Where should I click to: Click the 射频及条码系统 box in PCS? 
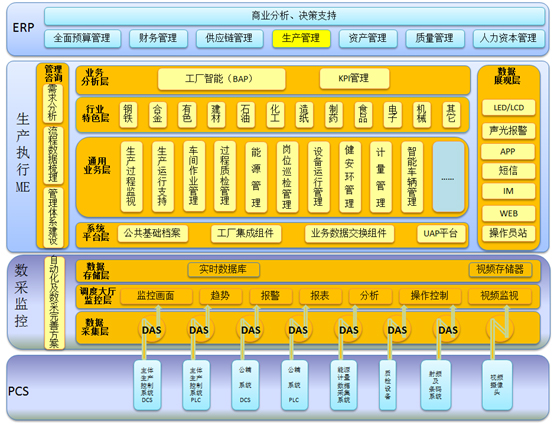click(x=435, y=385)
